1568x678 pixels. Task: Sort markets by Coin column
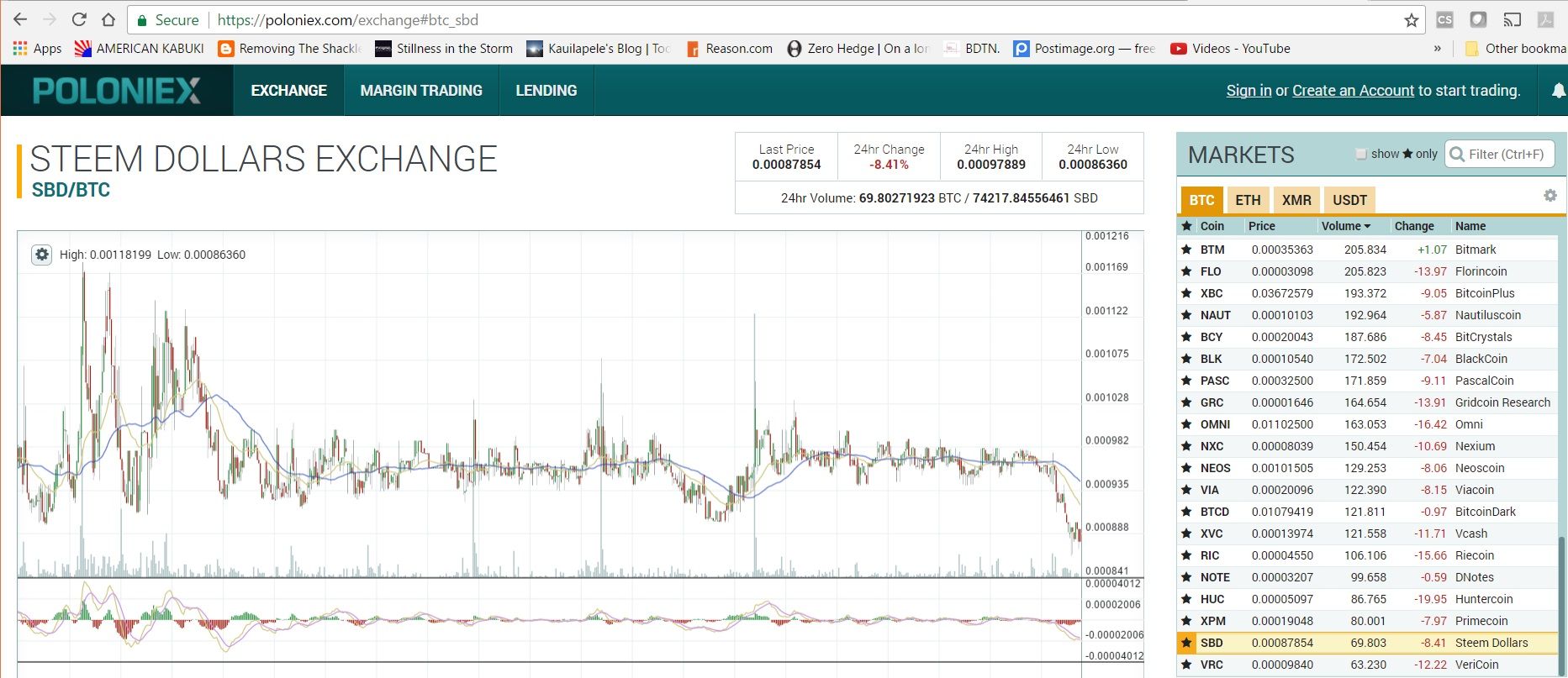pyautogui.click(x=1212, y=226)
